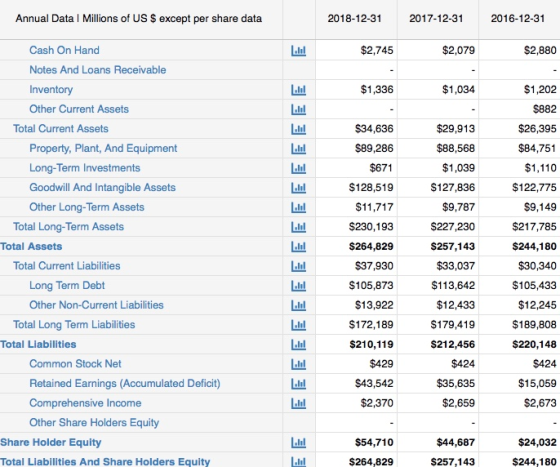560x467 pixels.
Task: Open the Common Stock Net link
Action: click(x=75, y=364)
